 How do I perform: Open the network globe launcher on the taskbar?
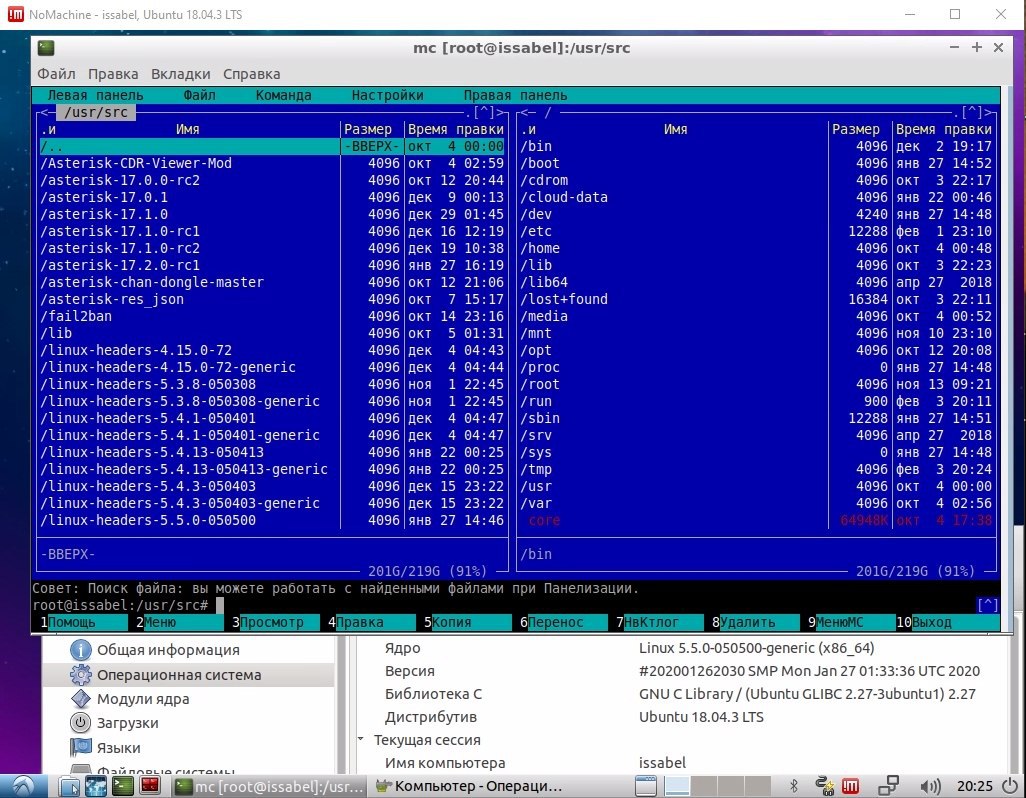96,786
